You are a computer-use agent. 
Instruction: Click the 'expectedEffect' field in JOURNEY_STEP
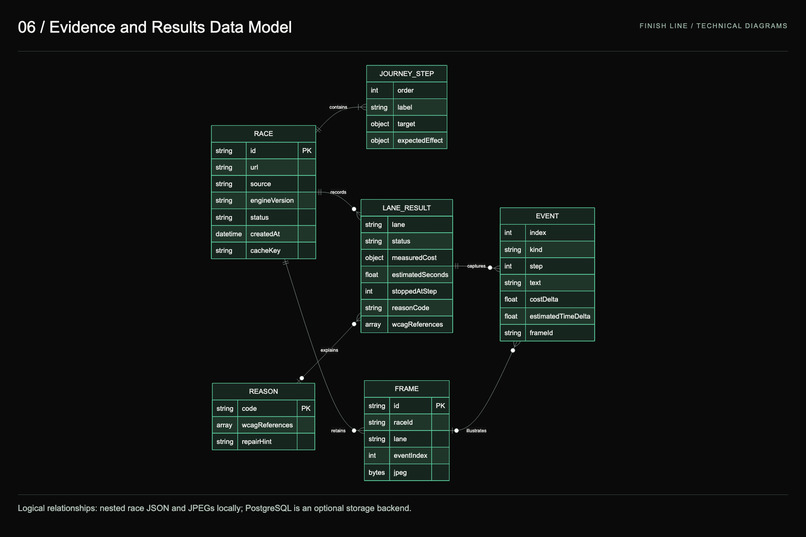click(419, 140)
